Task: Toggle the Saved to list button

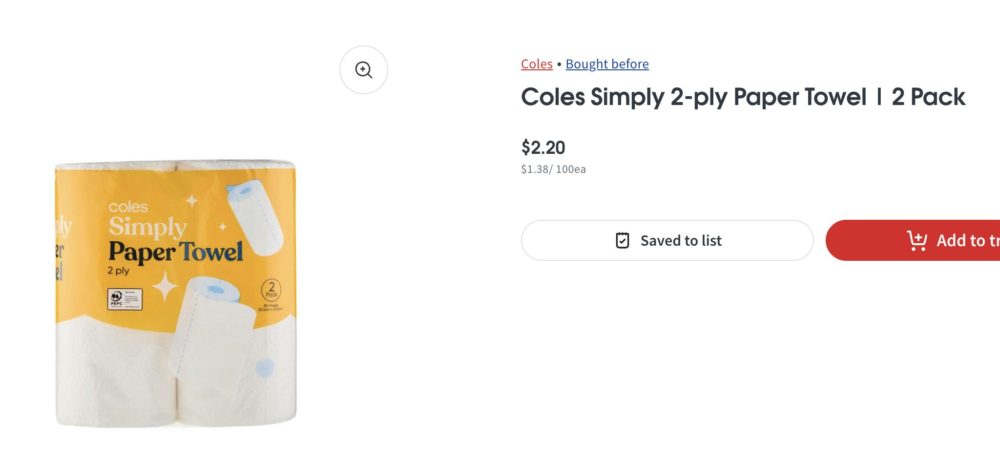Action: [667, 240]
